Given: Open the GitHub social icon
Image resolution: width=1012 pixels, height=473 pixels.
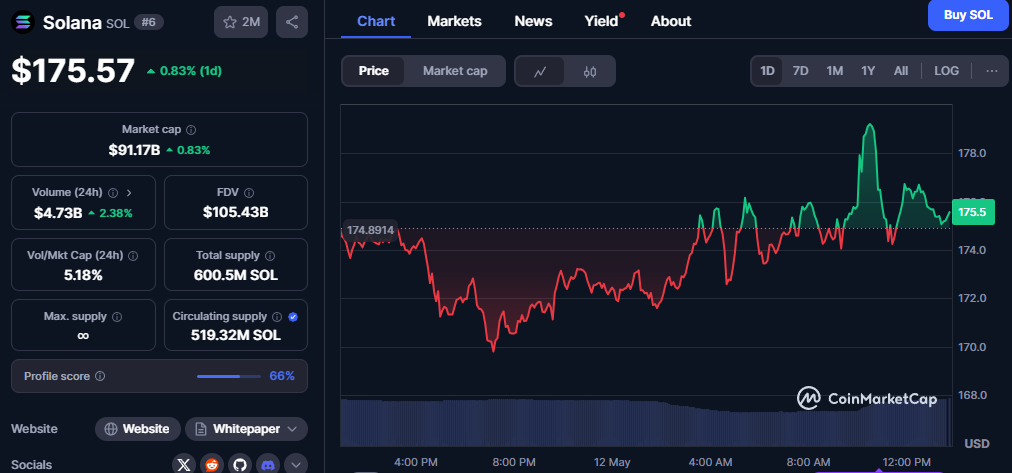Looking at the screenshot, I should (x=239, y=465).
